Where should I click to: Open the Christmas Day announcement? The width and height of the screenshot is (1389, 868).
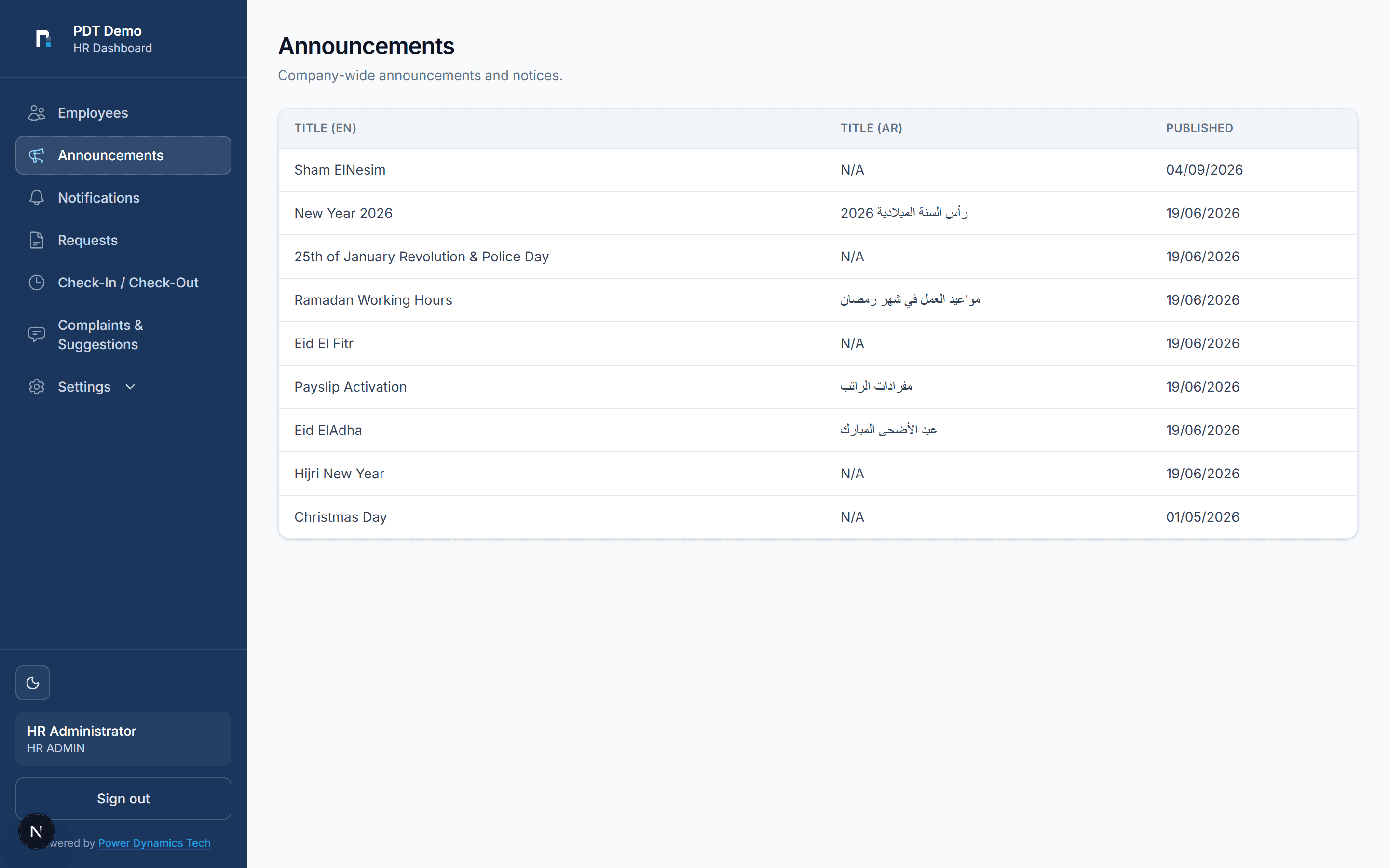click(x=818, y=517)
